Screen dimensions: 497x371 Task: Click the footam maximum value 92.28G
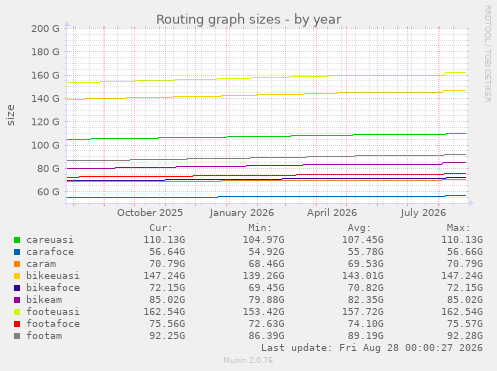(465, 336)
